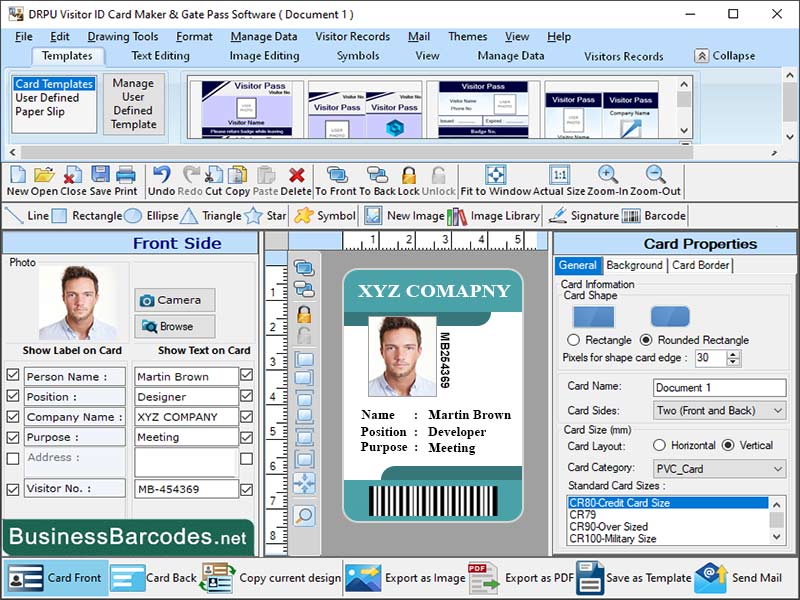Click Export as PDF icon
The width and height of the screenshot is (800, 600).
pos(484,578)
